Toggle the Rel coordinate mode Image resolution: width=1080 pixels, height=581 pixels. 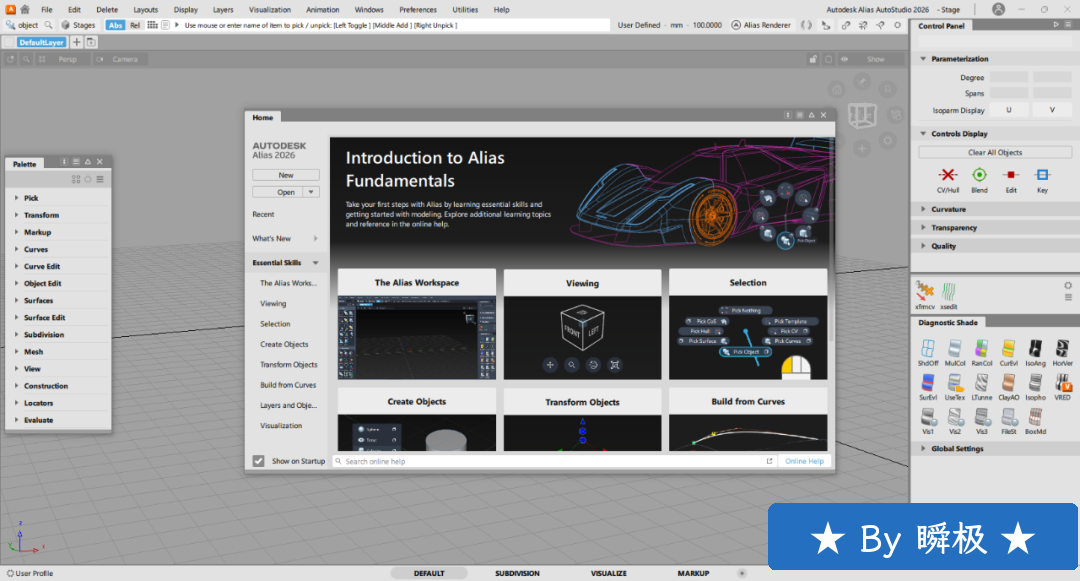[x=135, y=25]
